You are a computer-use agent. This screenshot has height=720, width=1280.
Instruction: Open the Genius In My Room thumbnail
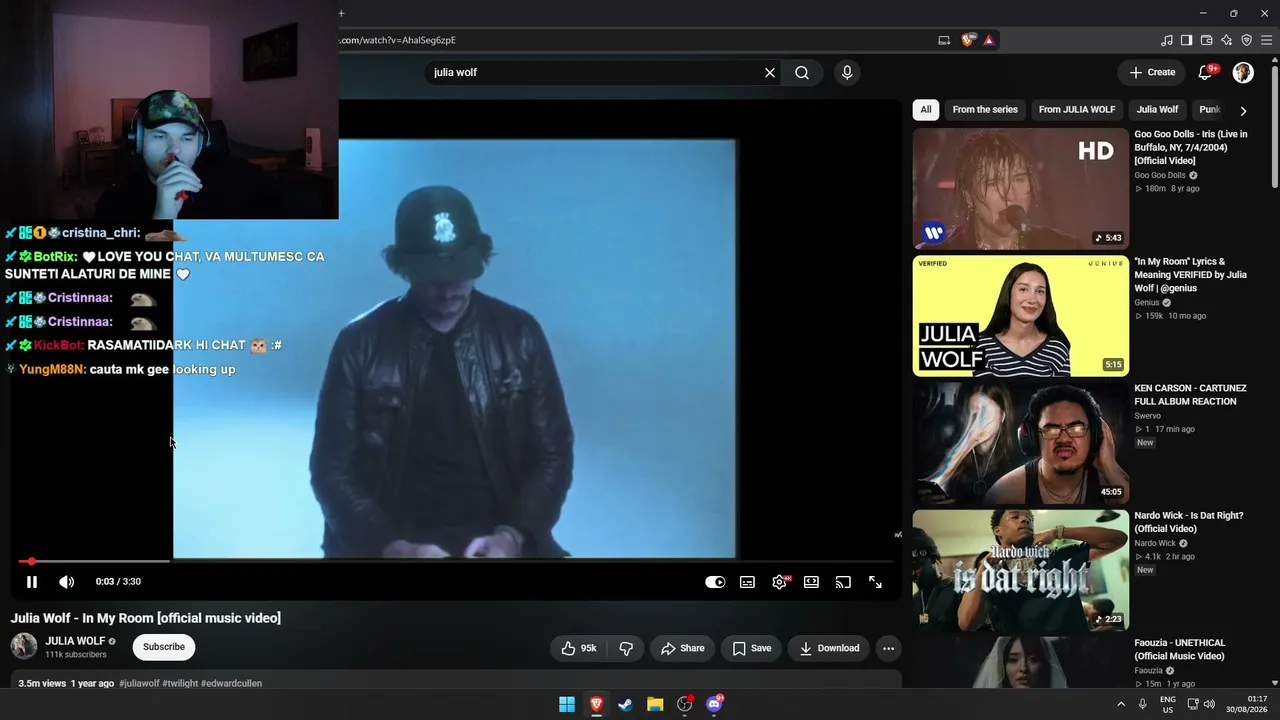1021,316
